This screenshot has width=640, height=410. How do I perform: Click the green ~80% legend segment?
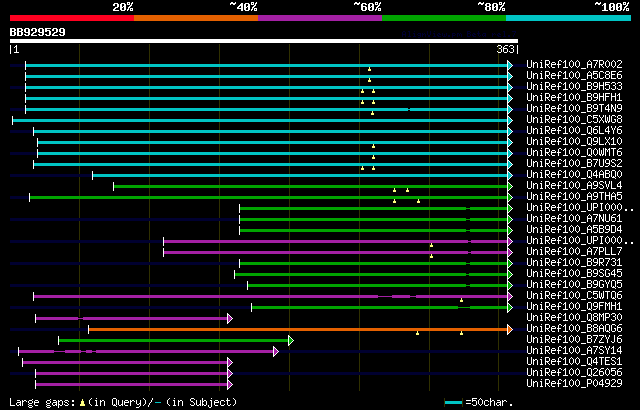444,18
